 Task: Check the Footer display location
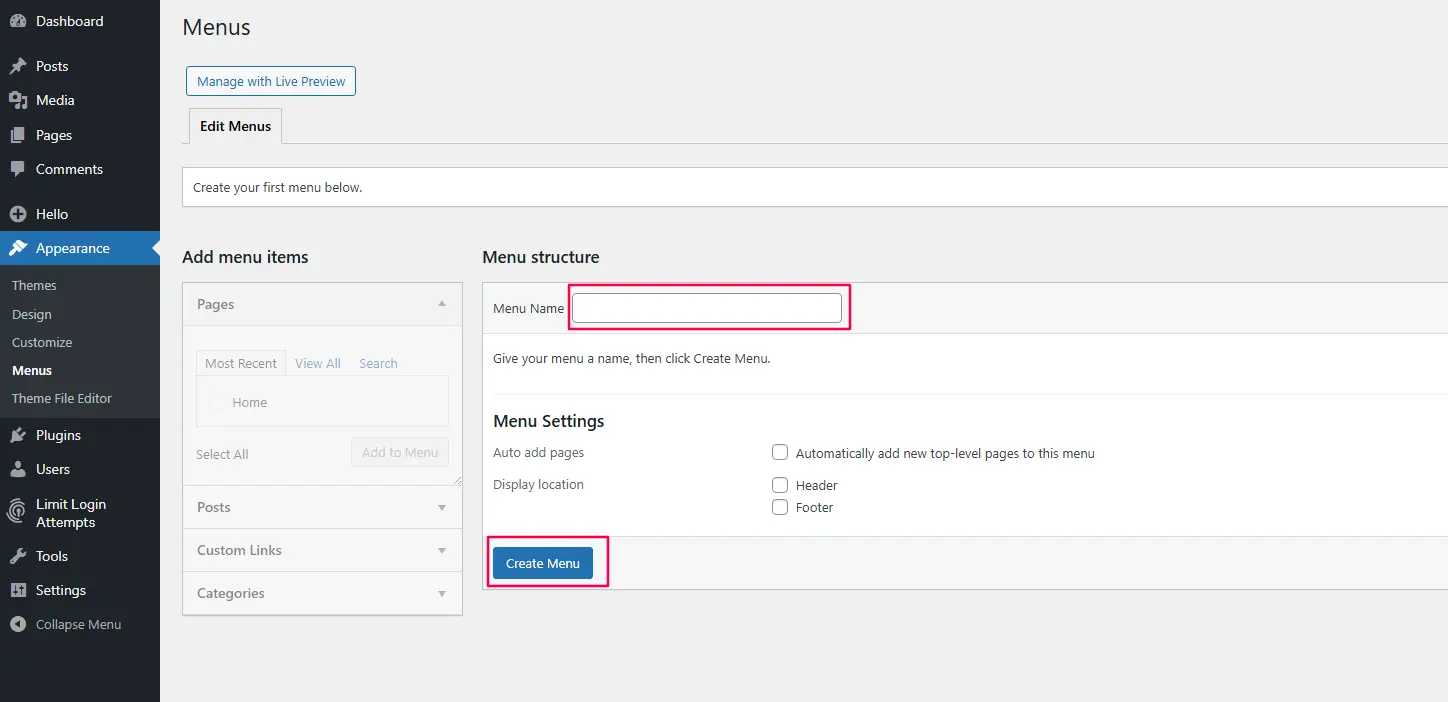pyautogui.click(x=780, y=507)
